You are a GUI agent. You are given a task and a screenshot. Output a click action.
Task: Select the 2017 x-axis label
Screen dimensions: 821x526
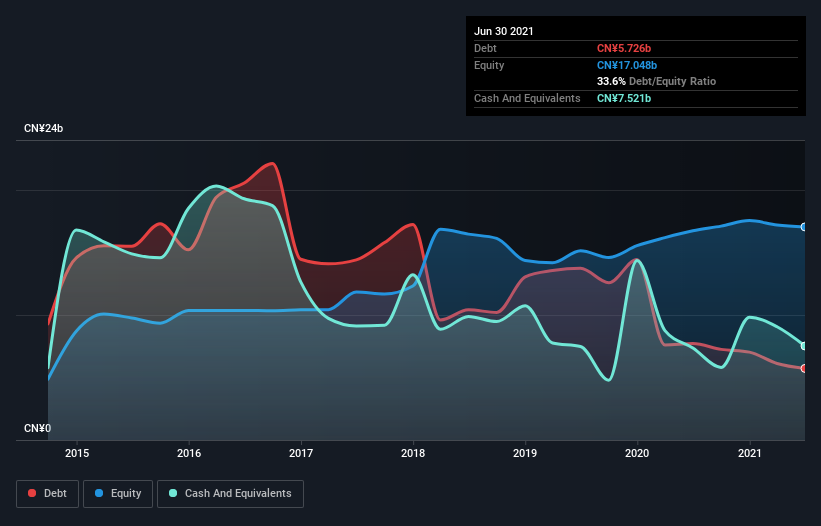point(301,453)
